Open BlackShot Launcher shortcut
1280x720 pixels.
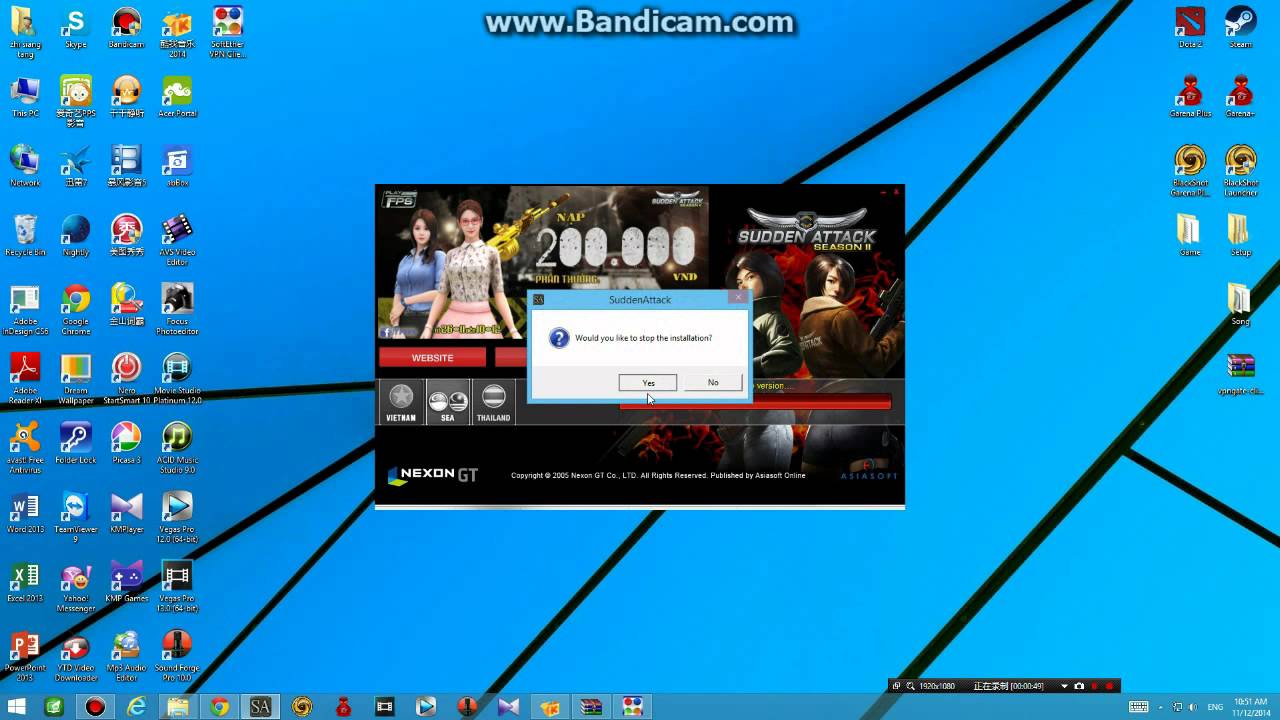[1240, 170]
